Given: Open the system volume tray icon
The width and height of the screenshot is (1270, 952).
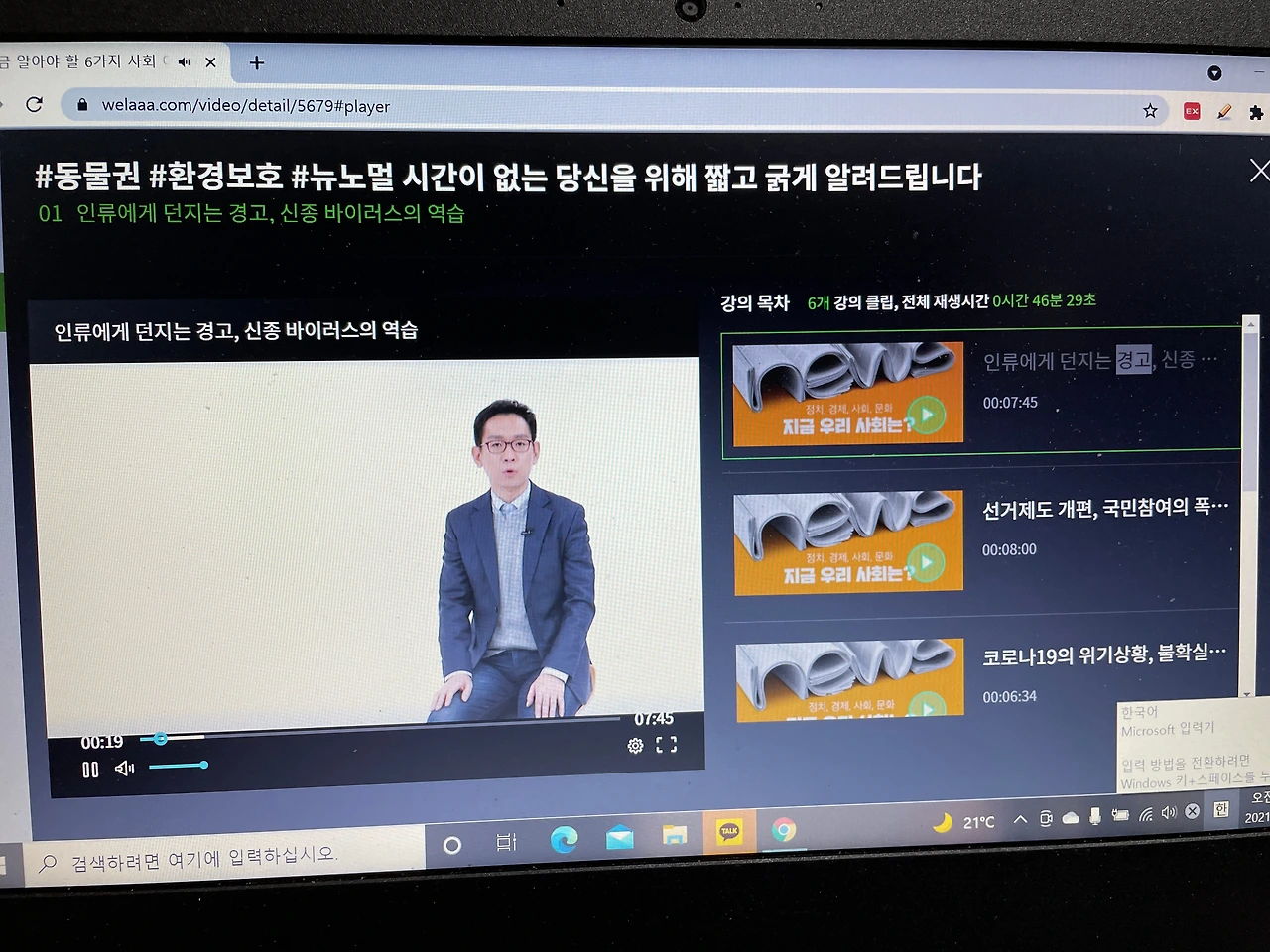Looking at the screenshot, I should tap(1169, 813).
